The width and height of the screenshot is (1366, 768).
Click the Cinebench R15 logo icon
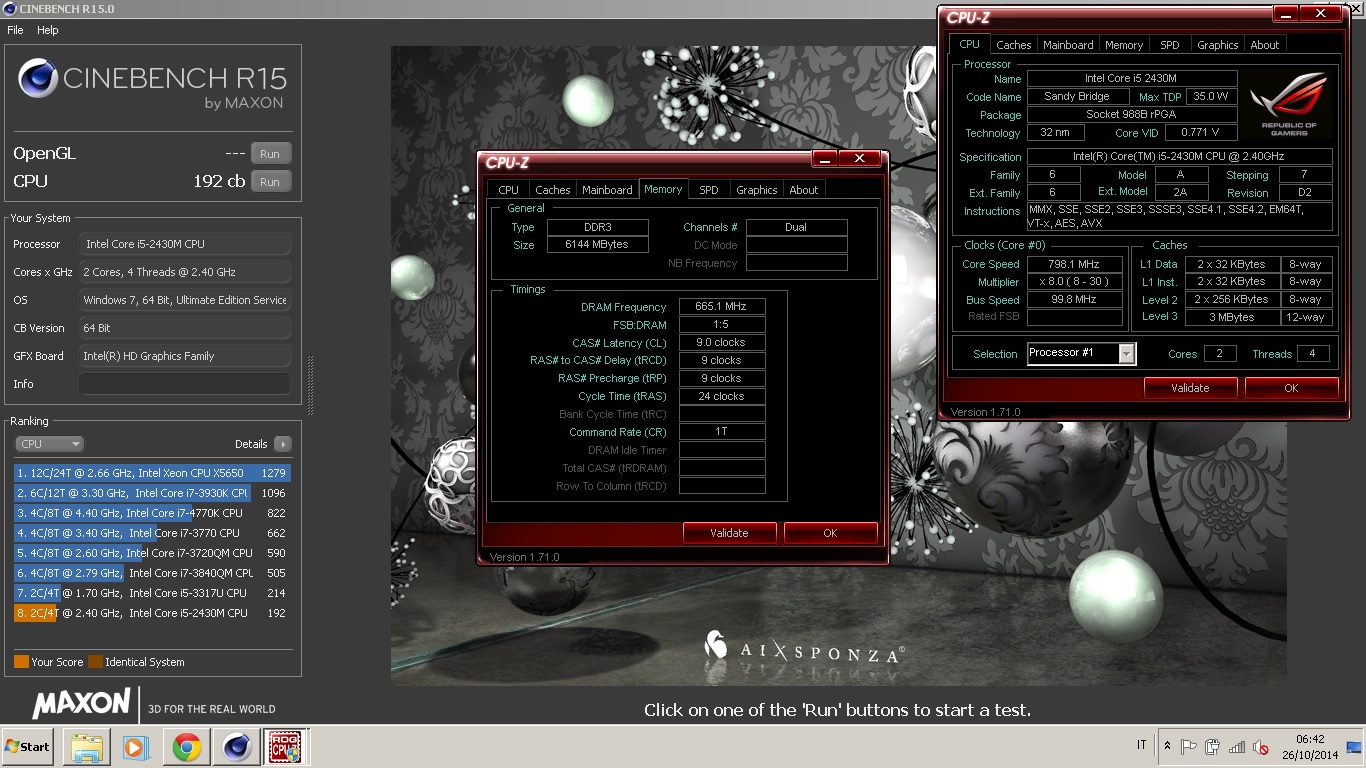(x=38, y=78)
